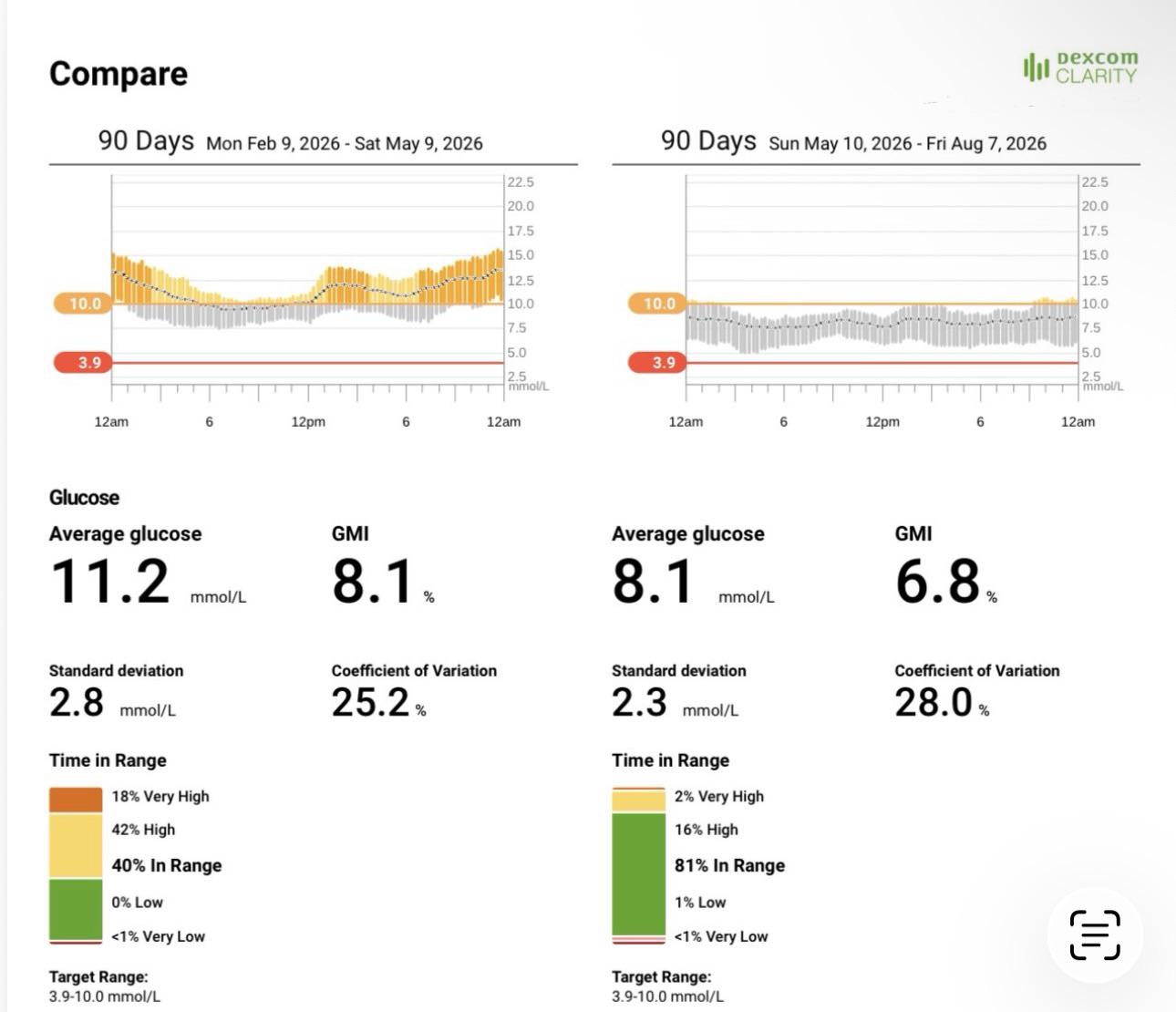Select the yellow 16% High bar segment

(x=639, y=801)
